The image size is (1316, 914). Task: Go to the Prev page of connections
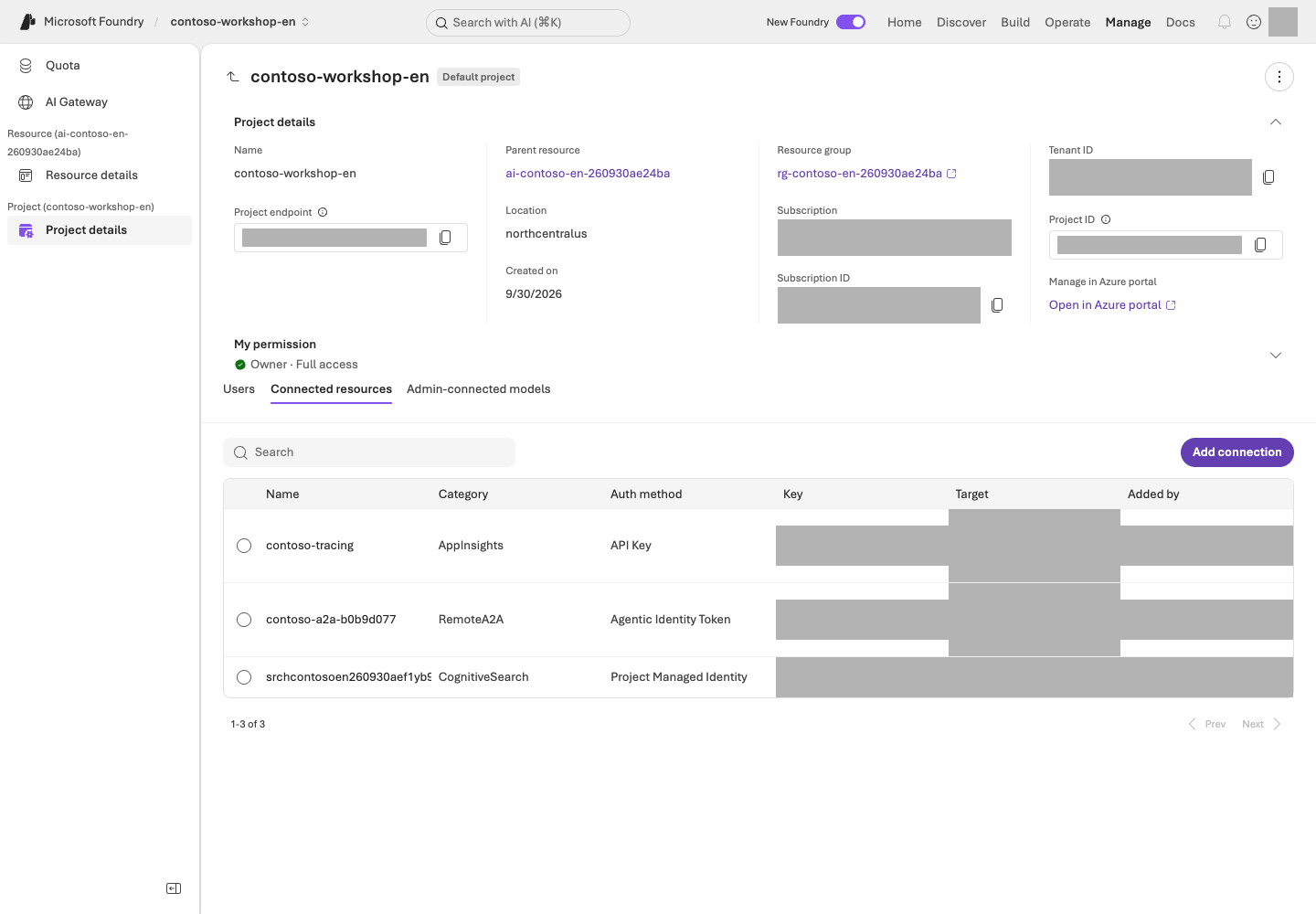tap(1206, 724)
